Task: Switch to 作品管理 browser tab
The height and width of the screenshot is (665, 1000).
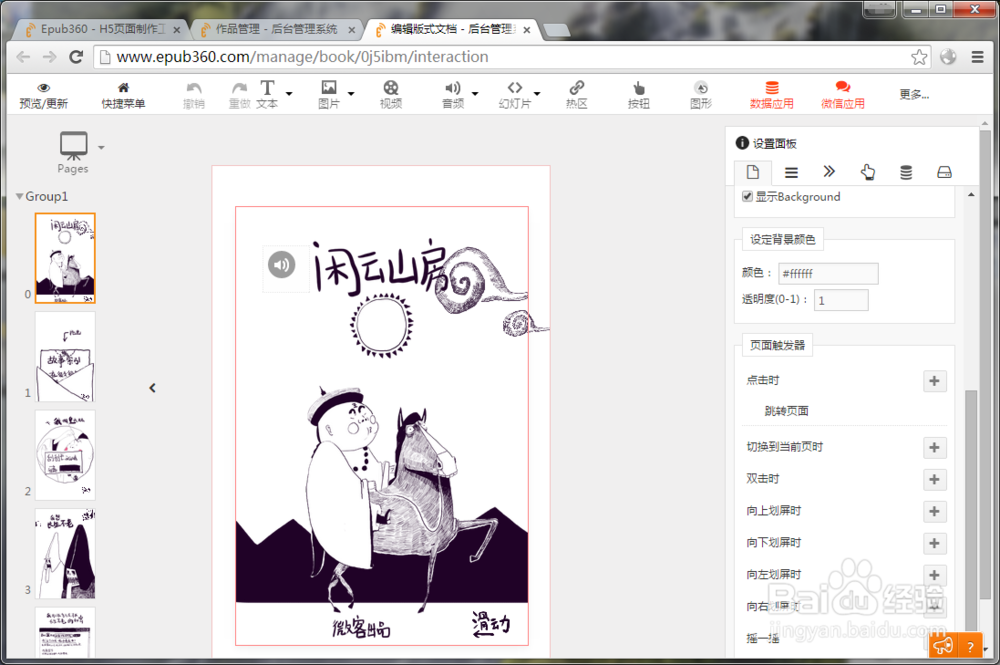Action: pyautogui.click(x=276, y=29)
